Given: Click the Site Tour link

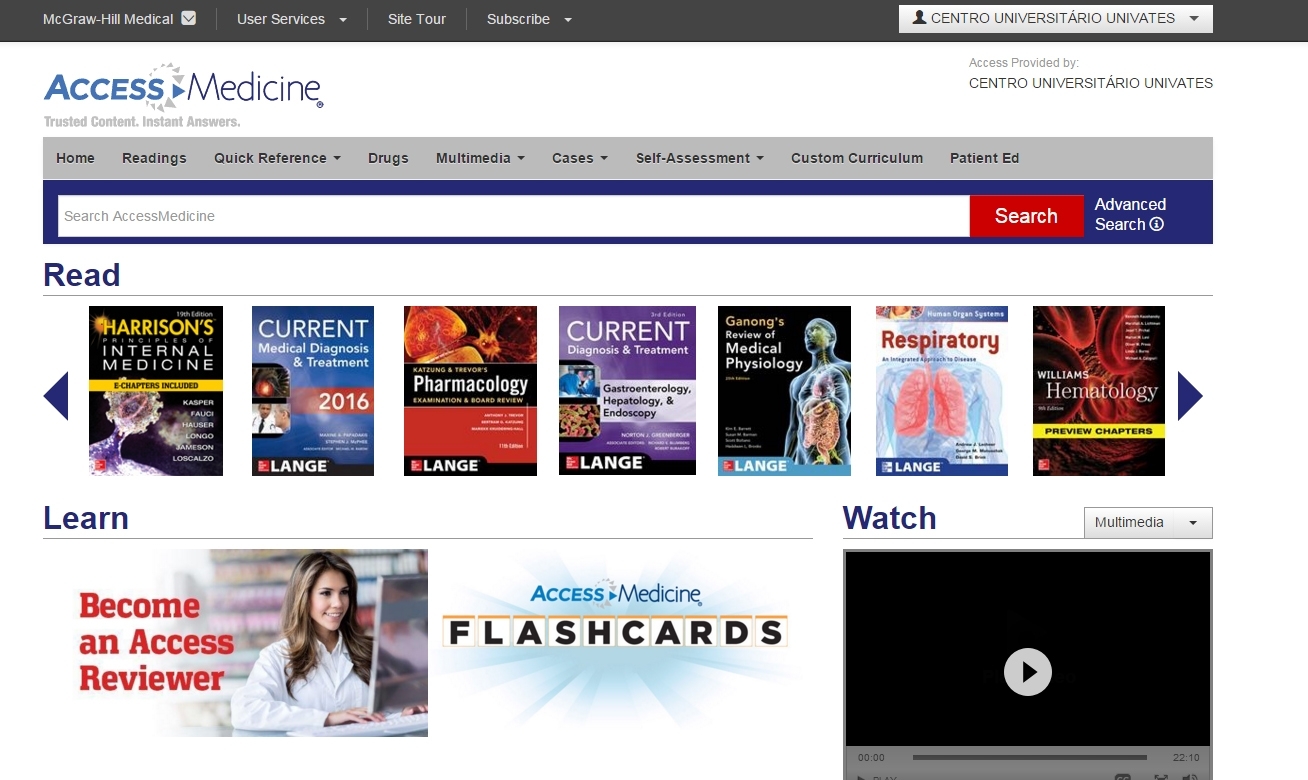Looking at the screenshot, I should coord(417,19).
